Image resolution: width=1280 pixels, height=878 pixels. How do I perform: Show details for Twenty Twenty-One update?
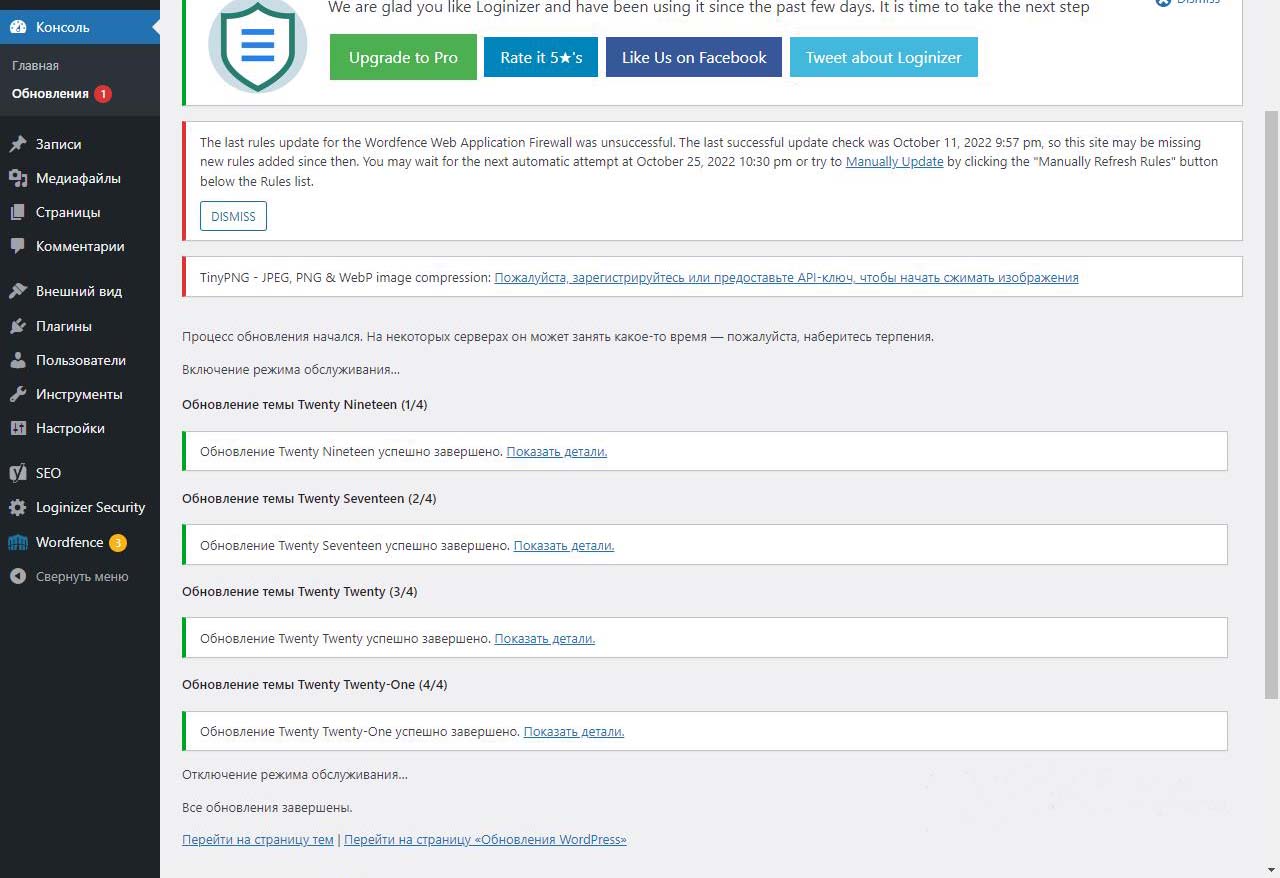pyautogui.click(x=573, y=732)
